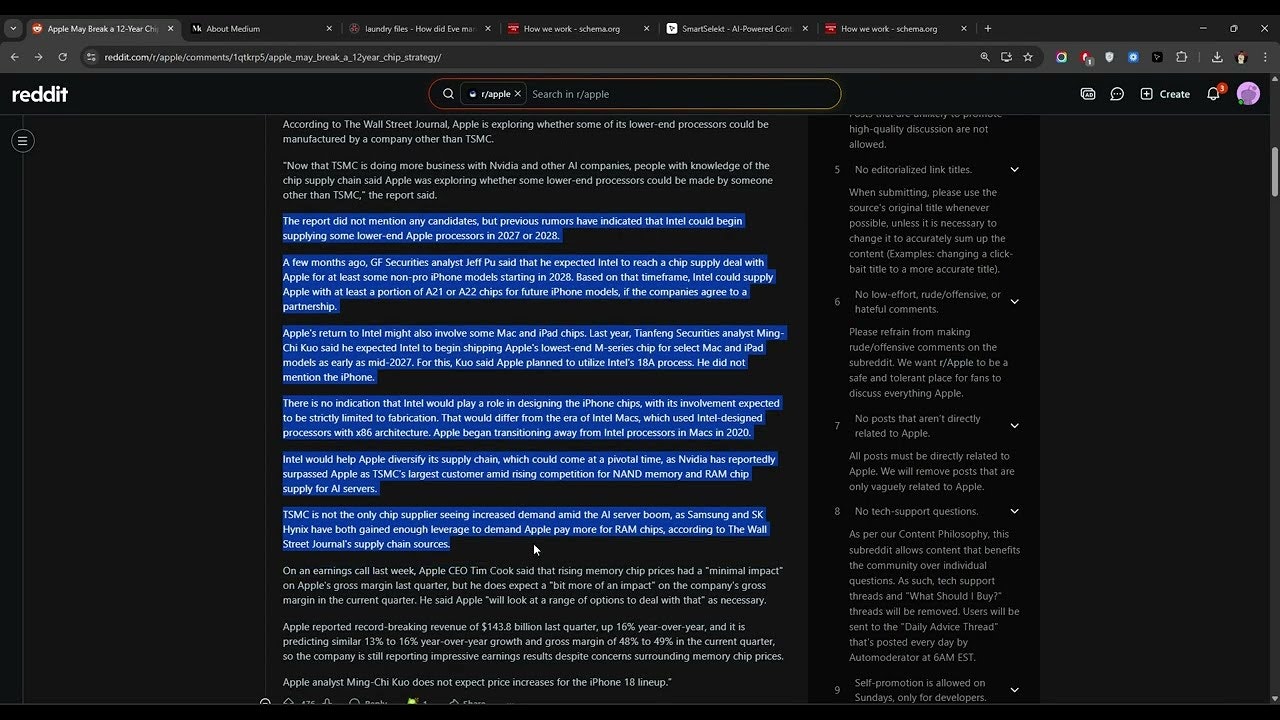The image size is (1280, 720).
Task: Click the address bar URL
Action: point(273,57)
